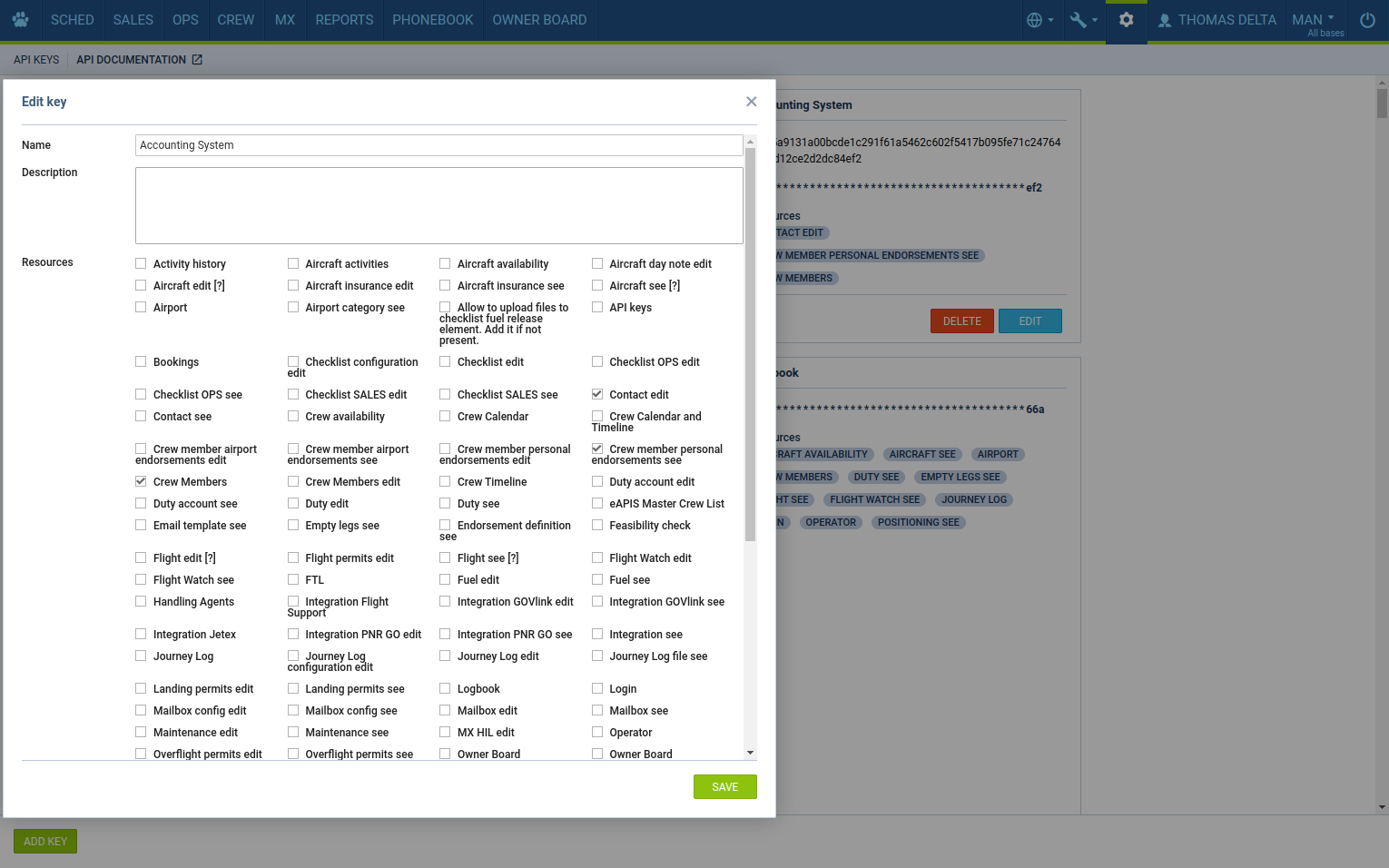Viewport: 1389px width, 868px height.
Task: Click the Thomas Delta user profile
Action: pos(1217,20)
